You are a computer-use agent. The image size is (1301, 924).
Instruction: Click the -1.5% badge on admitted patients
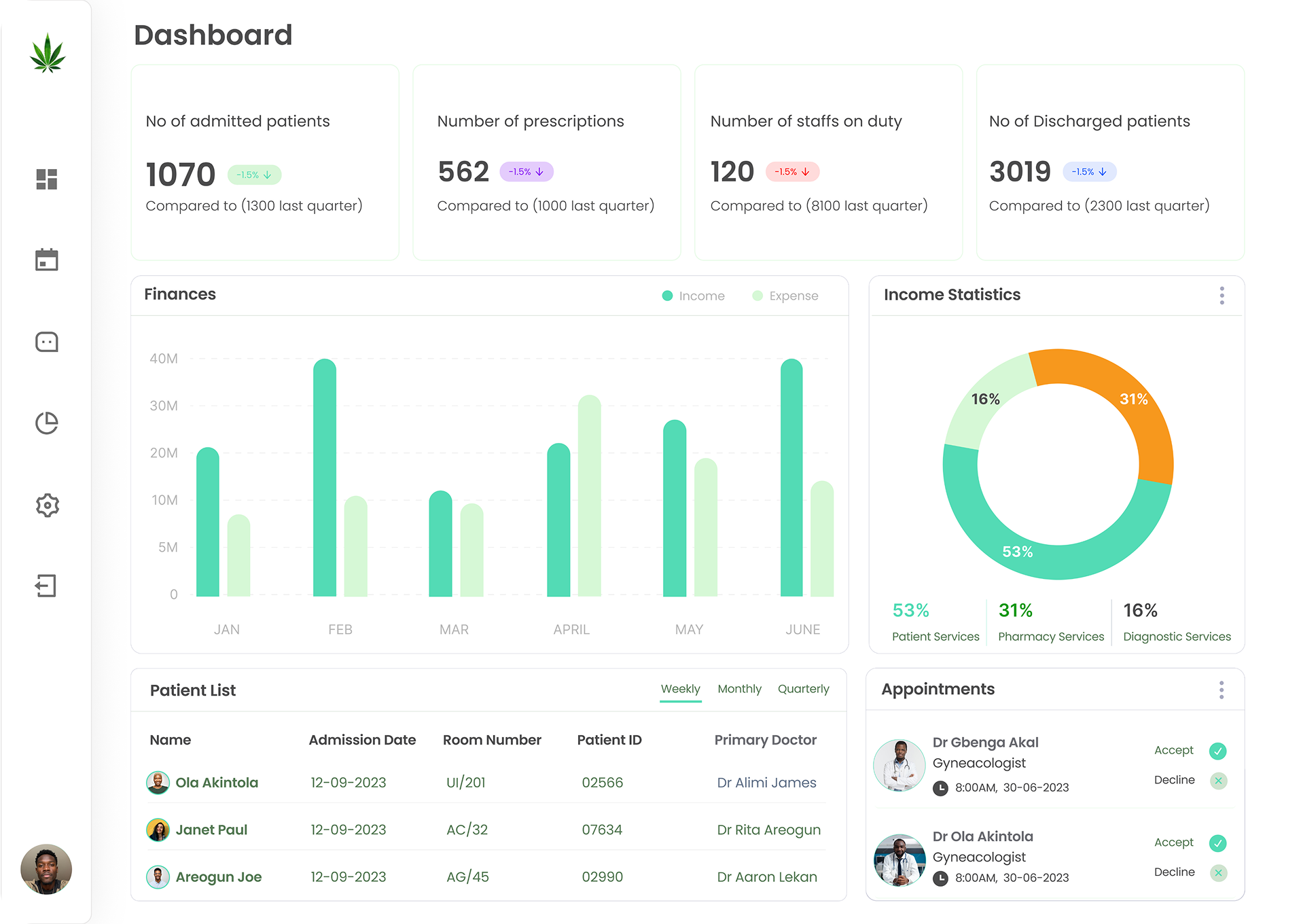click(254, 175)
